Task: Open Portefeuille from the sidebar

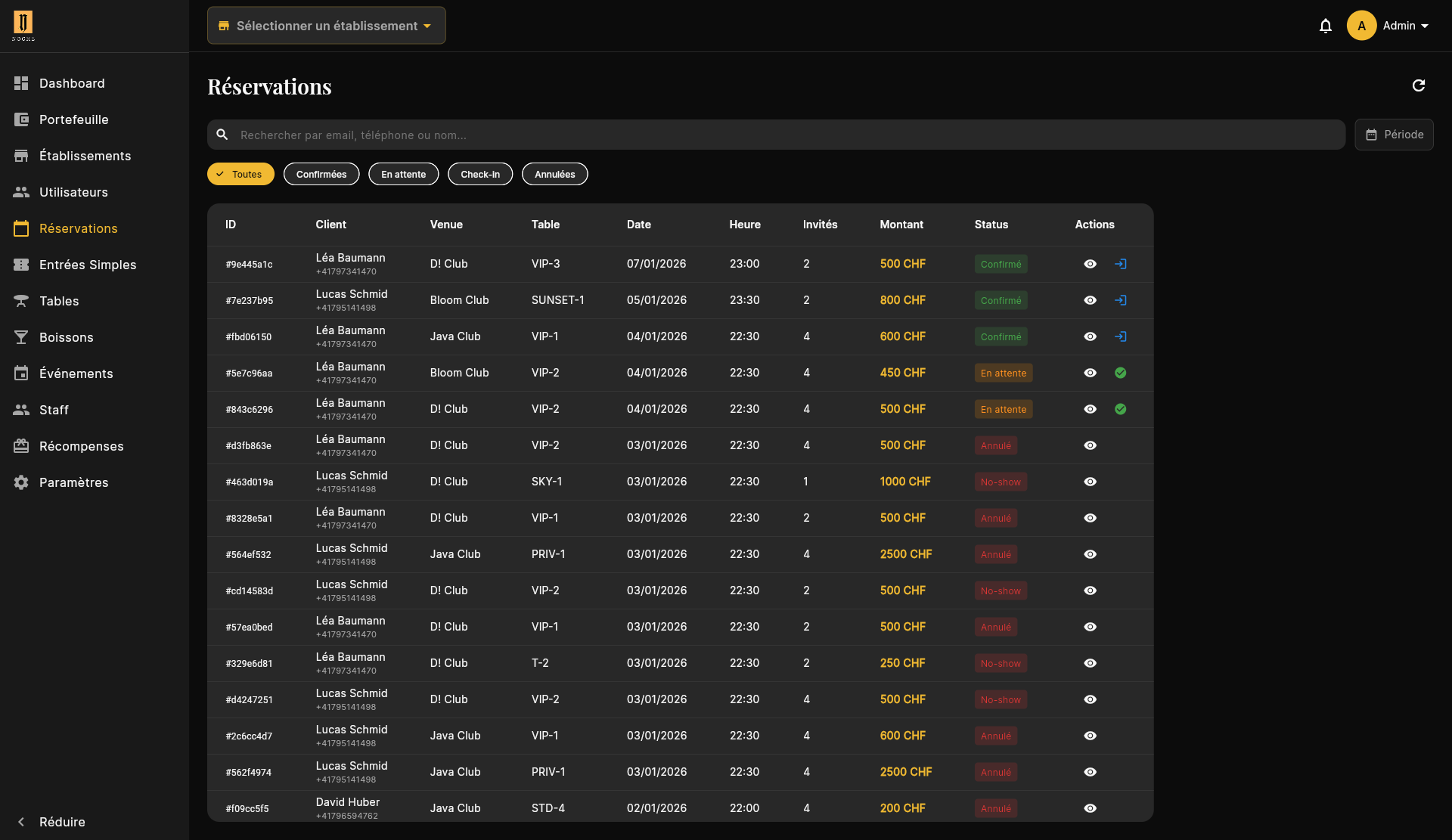Action: tap(73, 119)
